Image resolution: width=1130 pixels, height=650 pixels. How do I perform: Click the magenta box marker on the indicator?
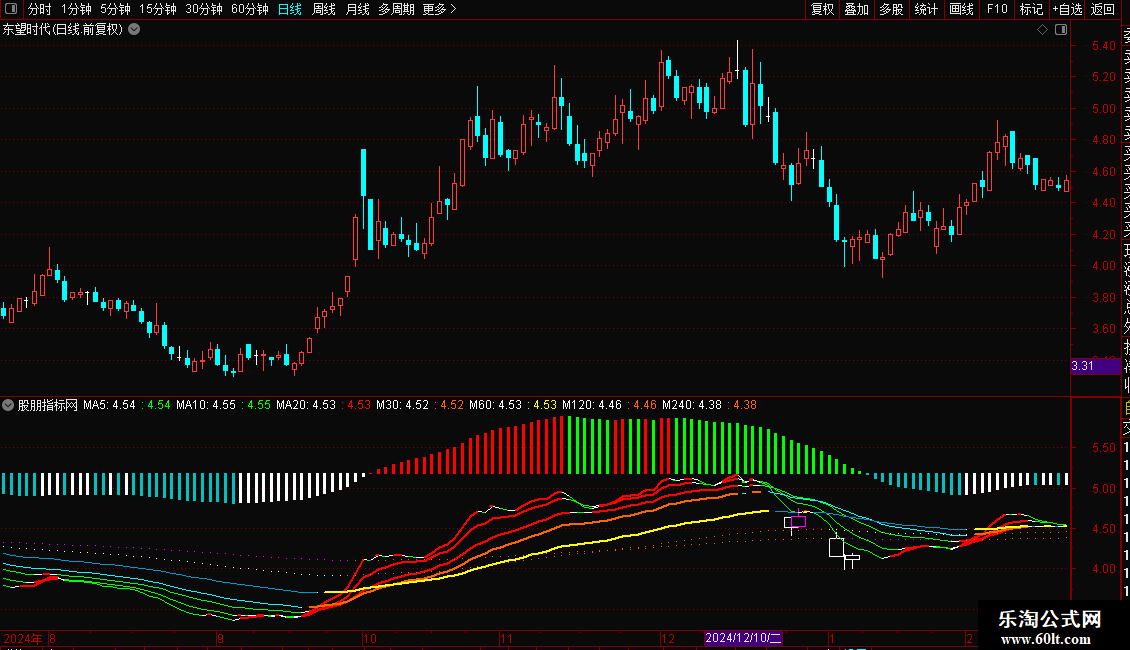click(798, 521)
